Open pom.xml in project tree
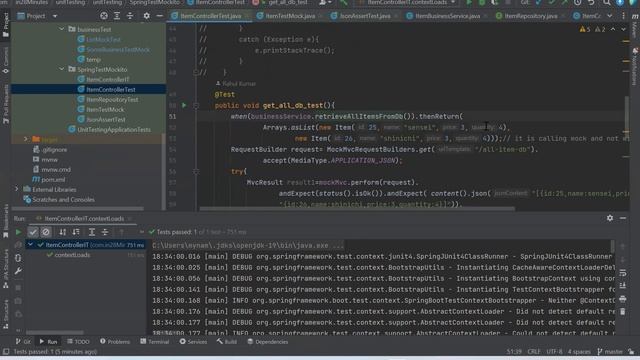Image resolution: width=640 pixels, height=360 pixels. click(53, 180)
